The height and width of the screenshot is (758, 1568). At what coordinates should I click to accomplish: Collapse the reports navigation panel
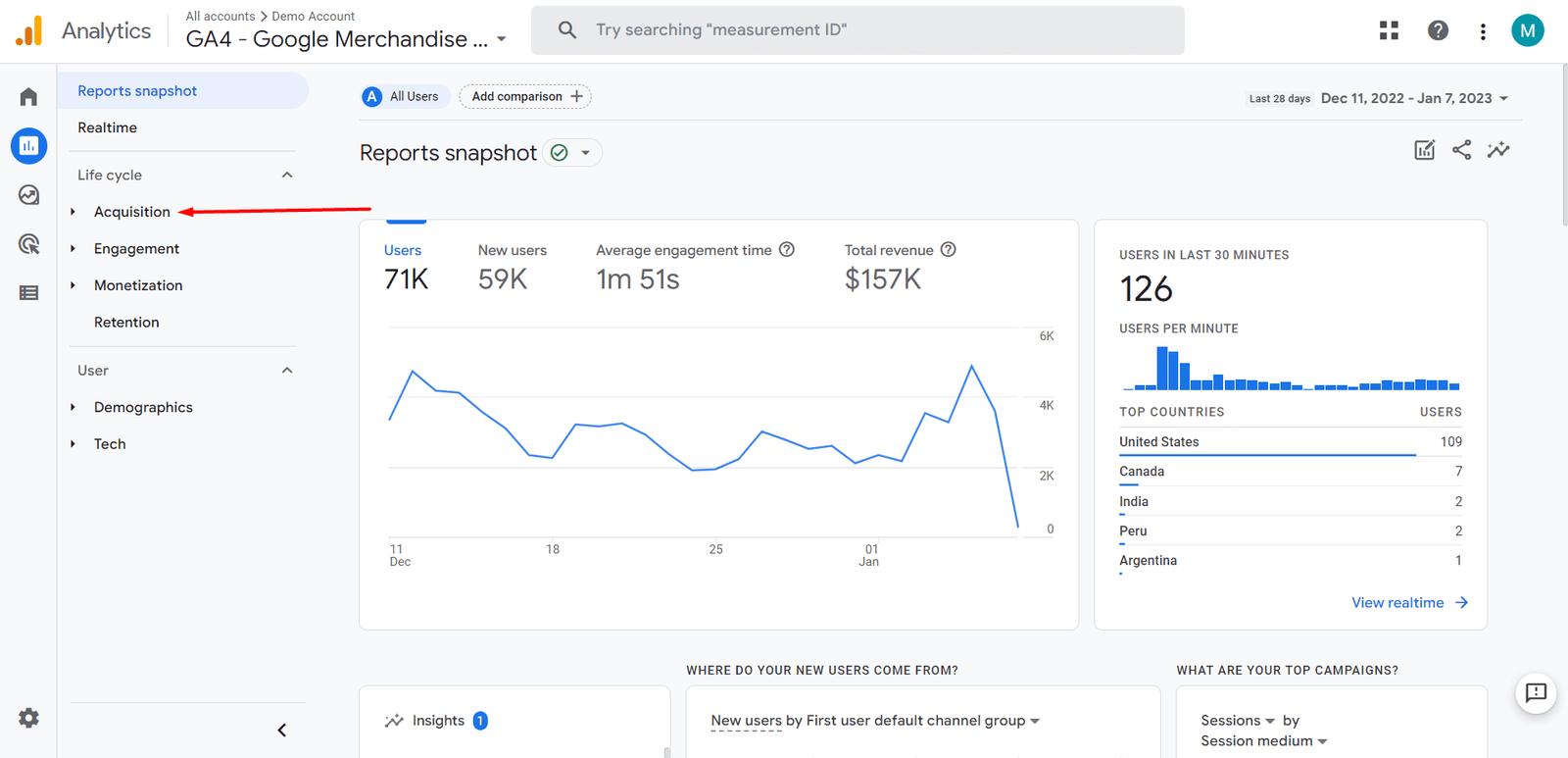click(282, 730)
